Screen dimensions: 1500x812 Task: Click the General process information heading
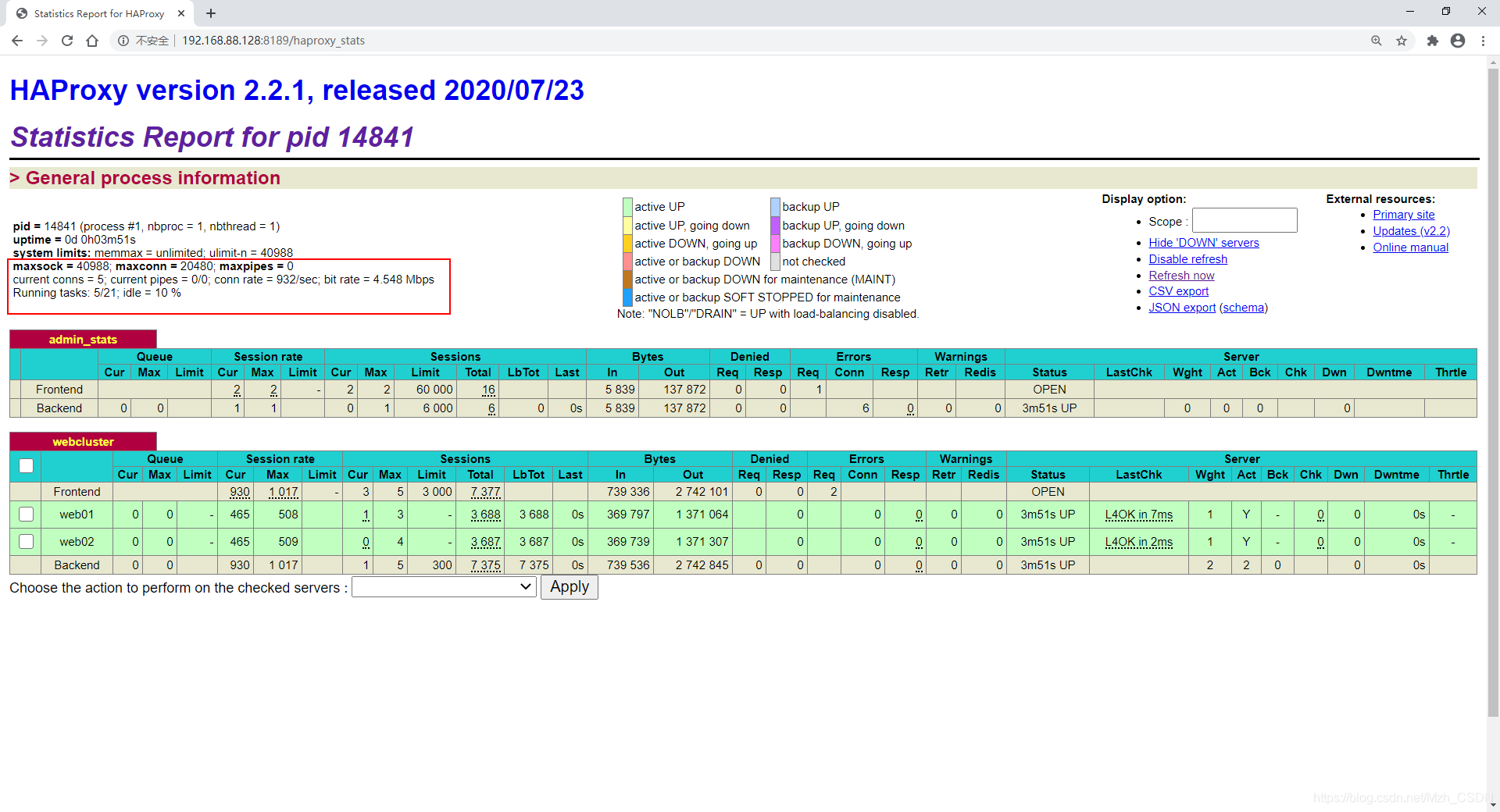coord(152,178)
